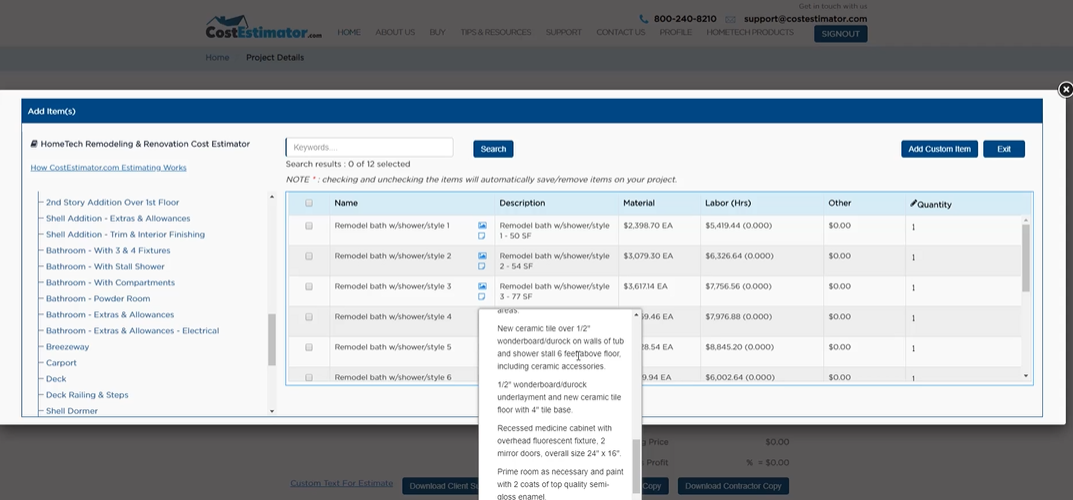Open How CostEstimator.com Estimating Works link
The image size is (1073, 500).
tap(108, 168)
